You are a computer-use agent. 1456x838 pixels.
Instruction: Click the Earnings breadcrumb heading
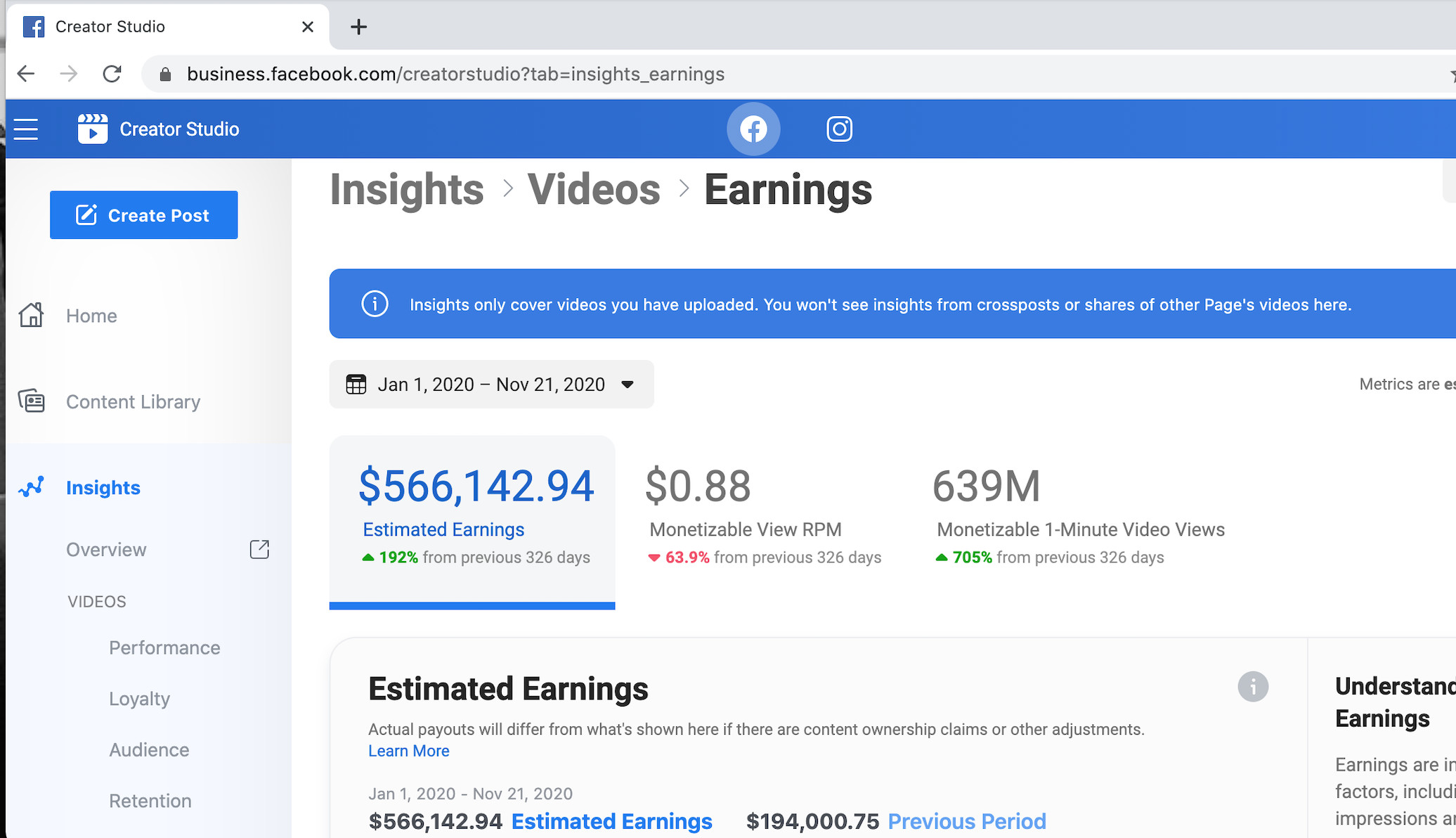(x=788, y=190)
